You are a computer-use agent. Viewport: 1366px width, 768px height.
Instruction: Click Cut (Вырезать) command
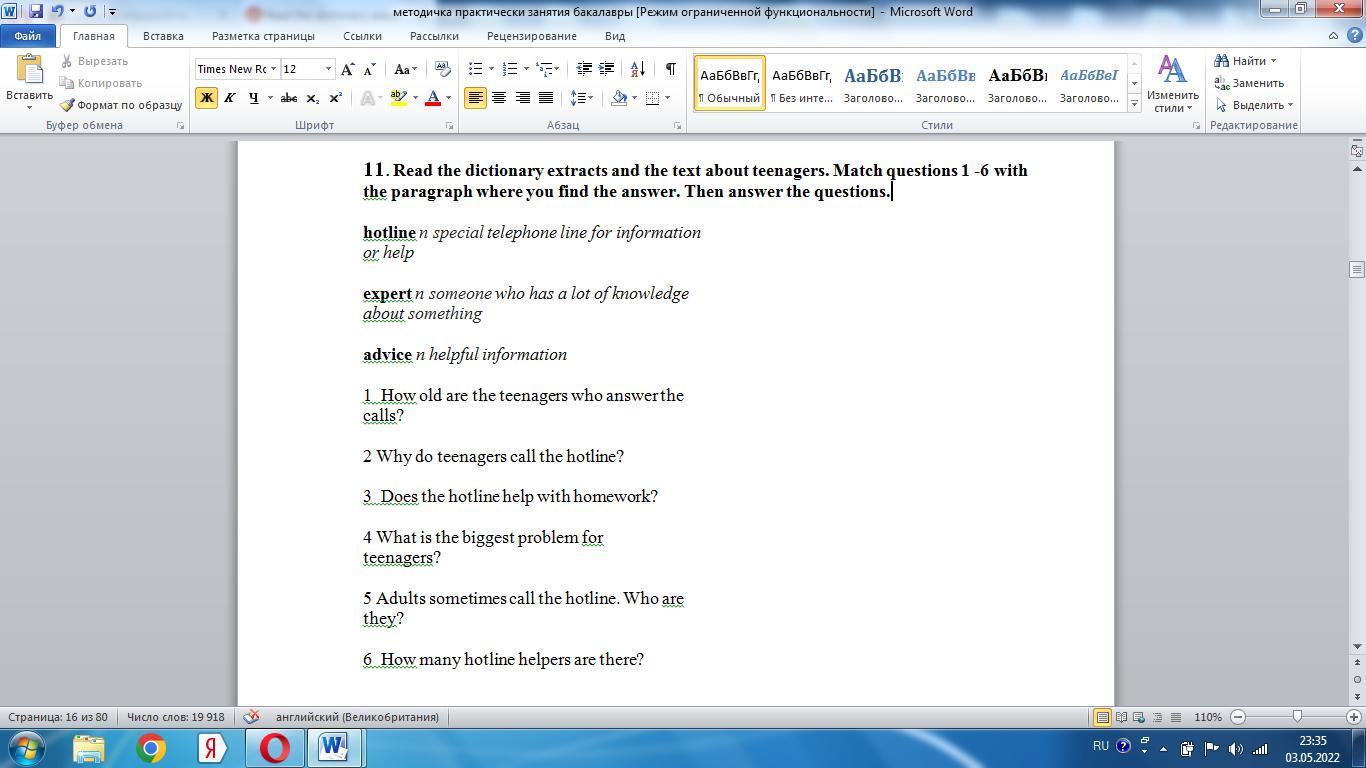pyautogui.click(x=95, y=61)
